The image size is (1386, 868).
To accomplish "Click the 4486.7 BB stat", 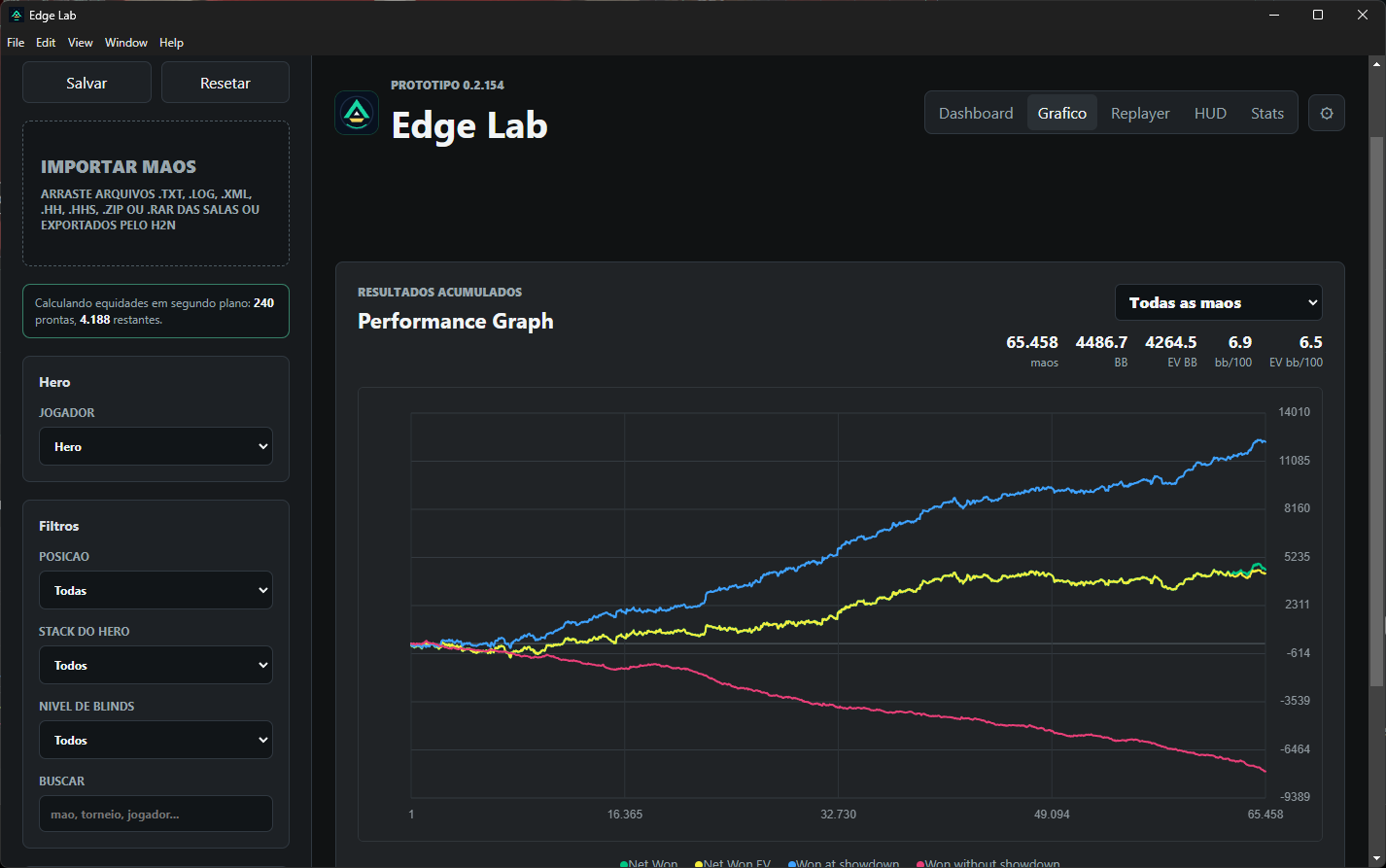I will pyautogui.click(x=1101, y=351).
